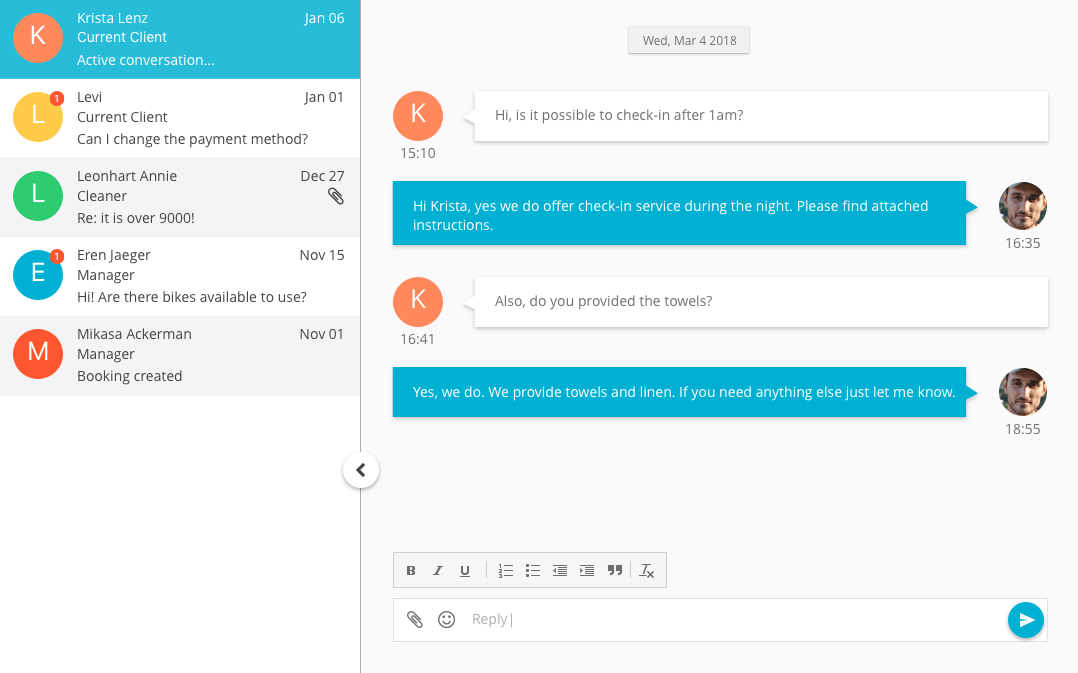Insert a numbered list

point(505,571)
